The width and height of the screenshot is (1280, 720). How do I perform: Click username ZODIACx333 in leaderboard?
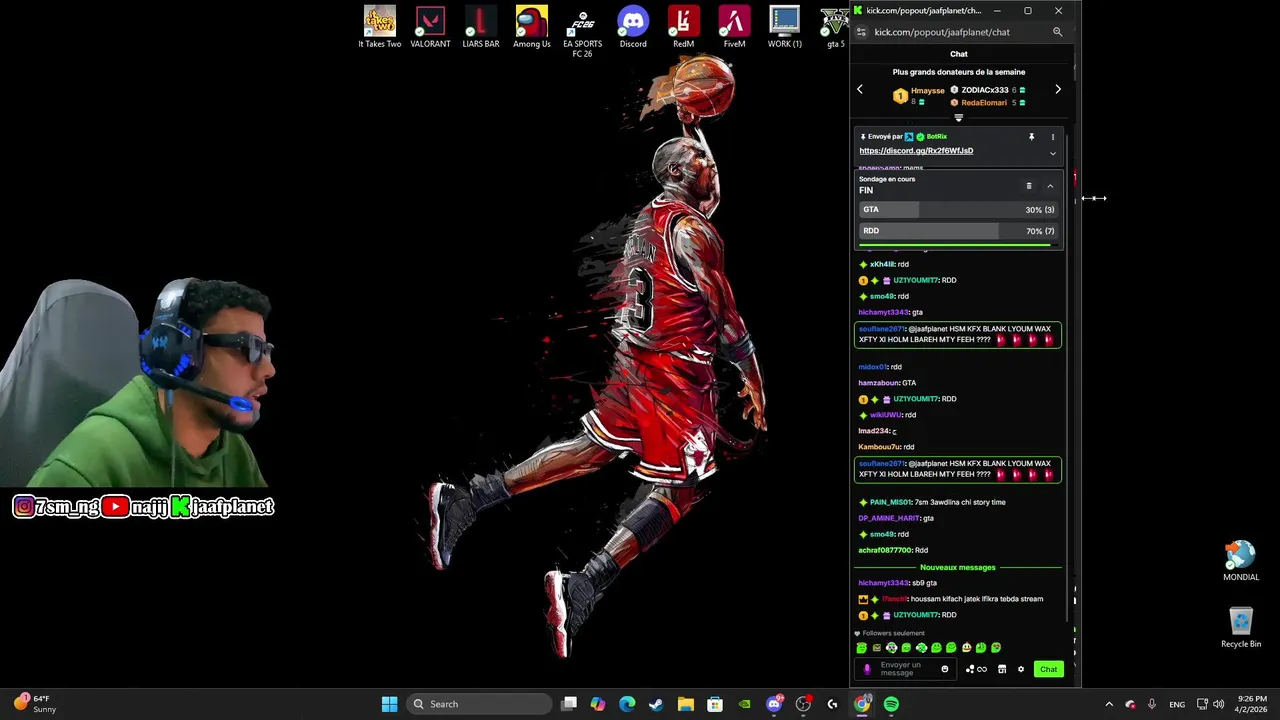tap(985, 90)
